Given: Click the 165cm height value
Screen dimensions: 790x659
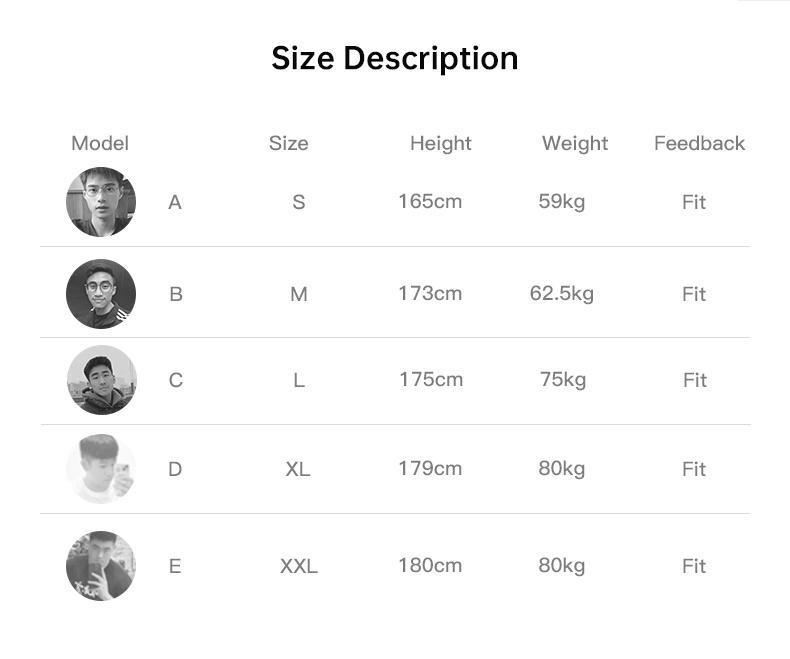Looking at the screenshot, I should point(430,201).
